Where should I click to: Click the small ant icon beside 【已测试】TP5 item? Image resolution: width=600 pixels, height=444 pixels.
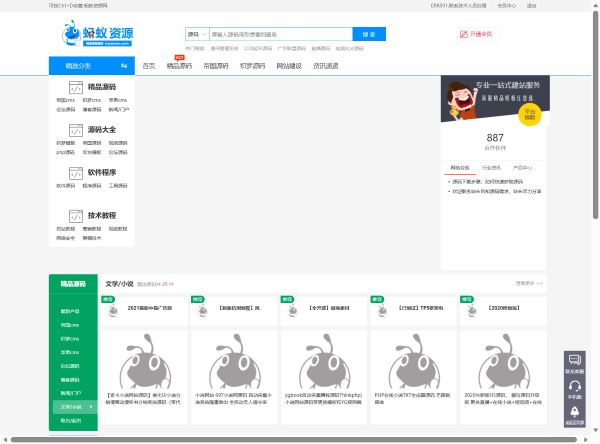point(382,311)
